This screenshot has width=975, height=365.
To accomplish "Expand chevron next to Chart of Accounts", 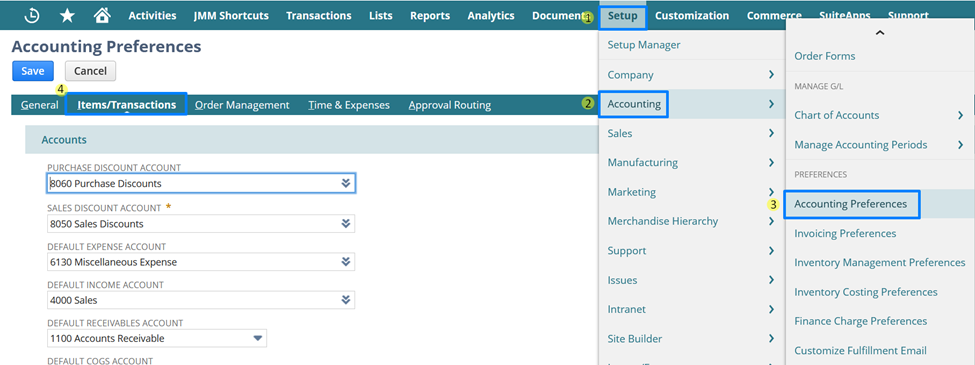I will (x=961, y=115).
